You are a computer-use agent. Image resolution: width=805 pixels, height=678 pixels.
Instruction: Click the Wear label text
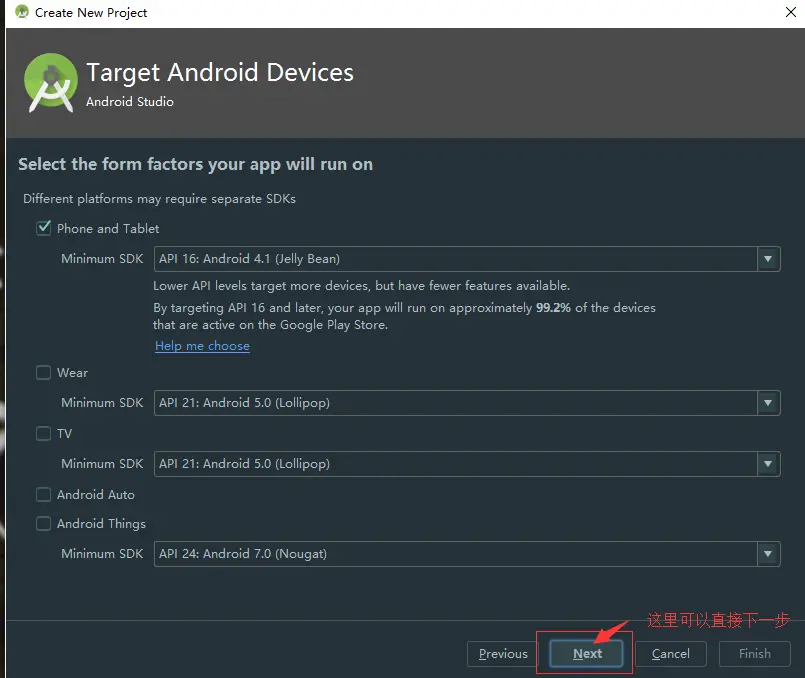[x=72, y=373]
